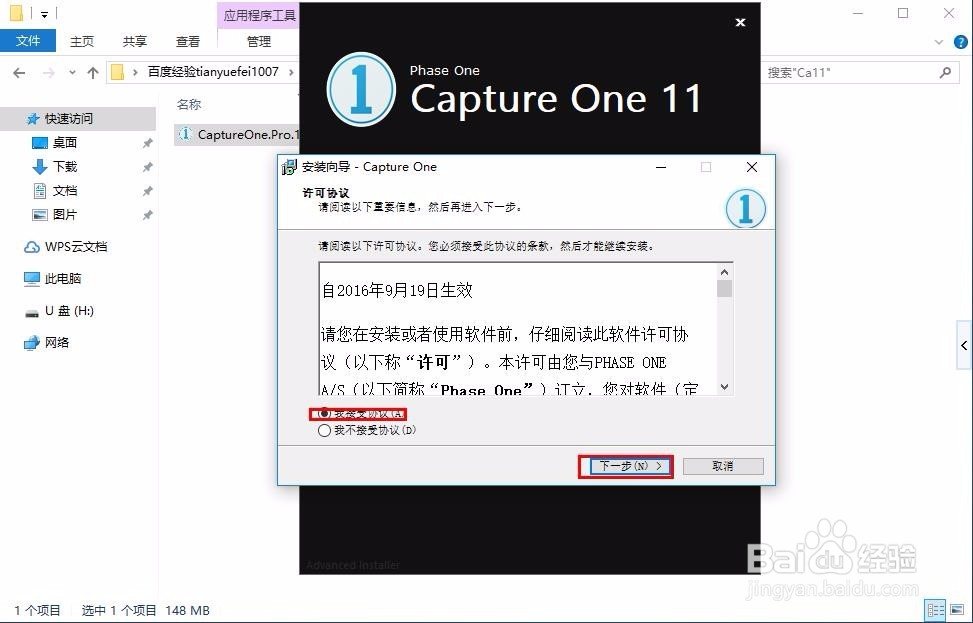The height and width of the screenshot is (623, 973).
Task: Open the 管理 ribbon tab
Action: coord(258,42)
